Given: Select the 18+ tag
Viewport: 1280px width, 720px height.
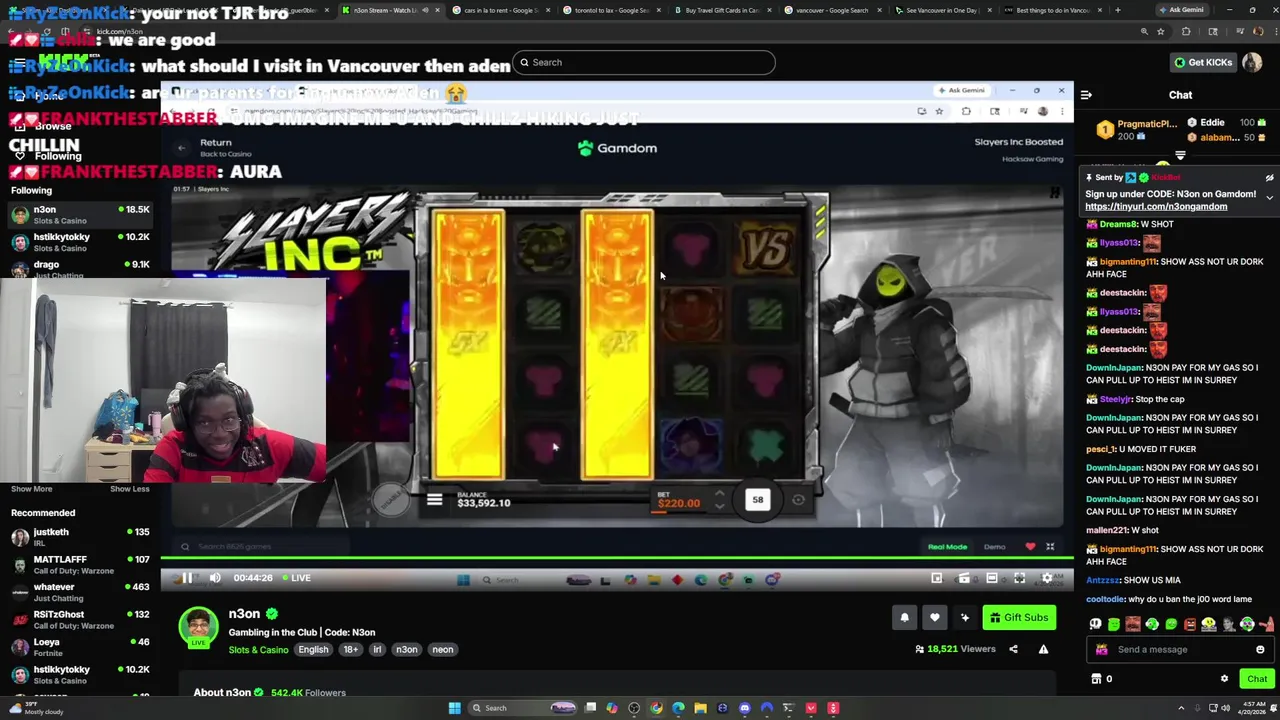Looking at the screenshot, I should click(x=350, y=650).
